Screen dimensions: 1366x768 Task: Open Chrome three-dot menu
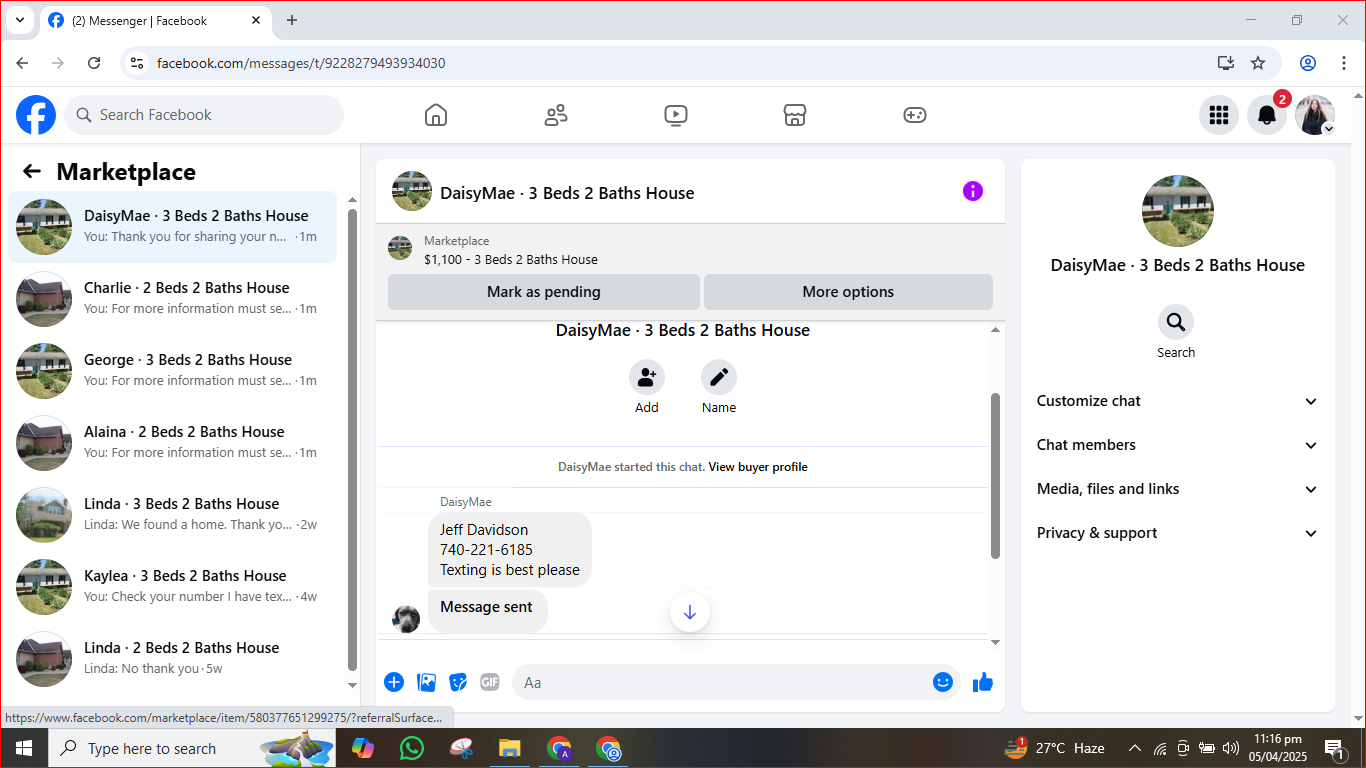pos(1344,63)
